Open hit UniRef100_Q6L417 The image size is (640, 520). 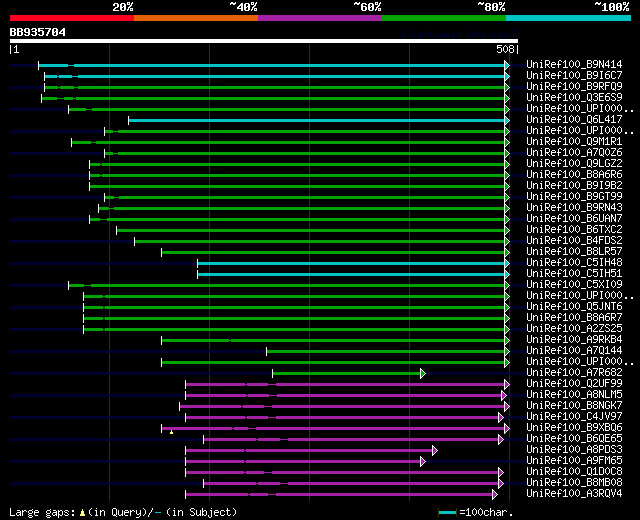[x=574, y=120]
